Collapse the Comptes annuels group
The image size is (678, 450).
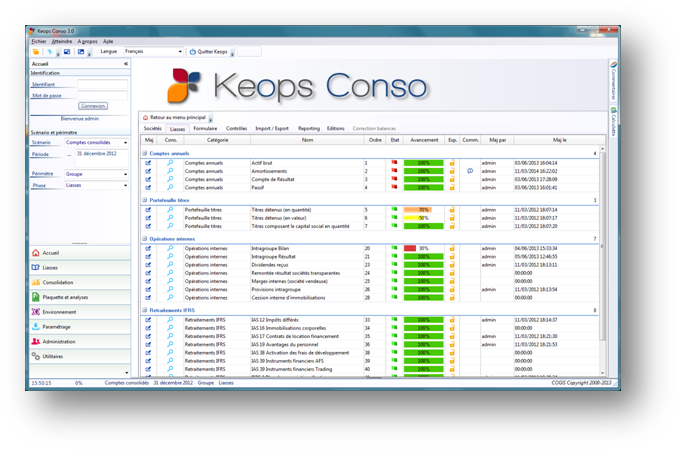(x=145, y=154)
